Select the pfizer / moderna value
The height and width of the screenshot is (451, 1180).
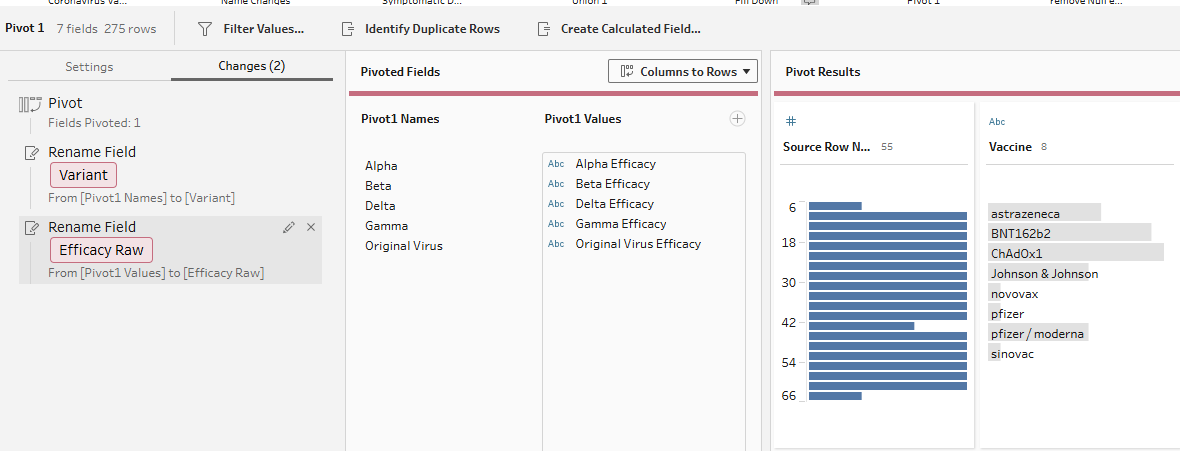point(1037,334)
